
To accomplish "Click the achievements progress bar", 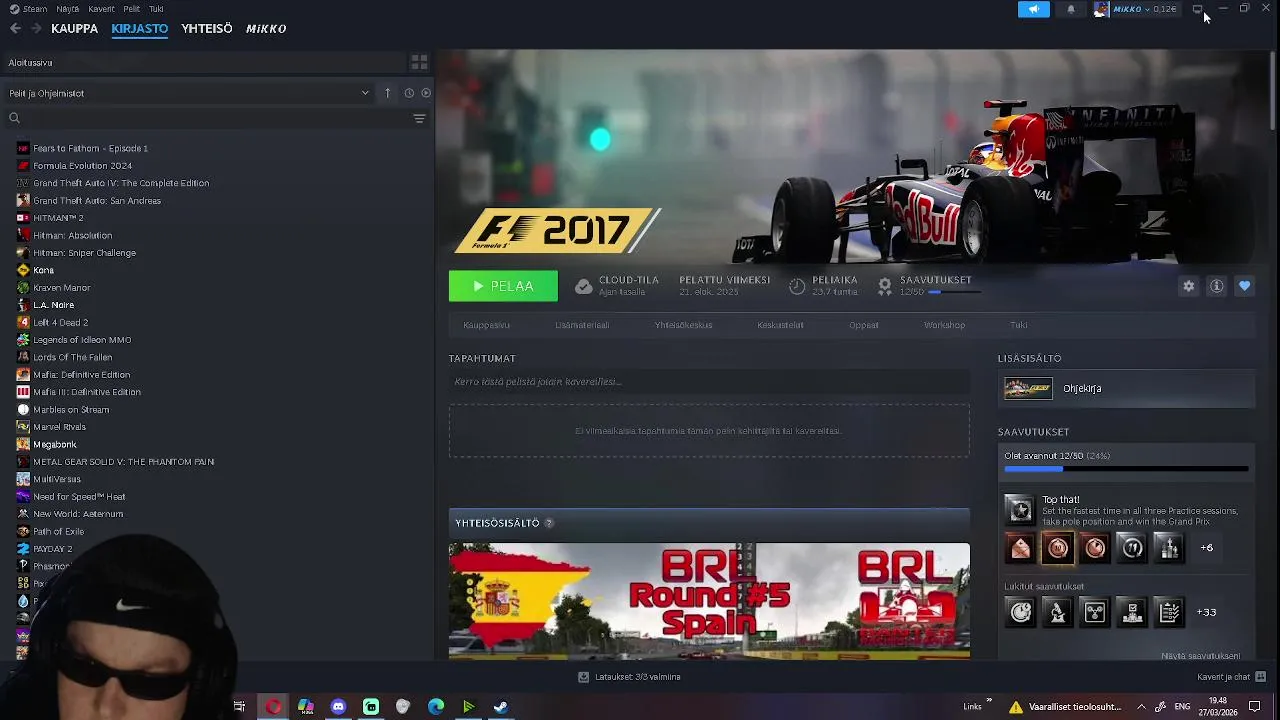I will tap(1126, 469).
